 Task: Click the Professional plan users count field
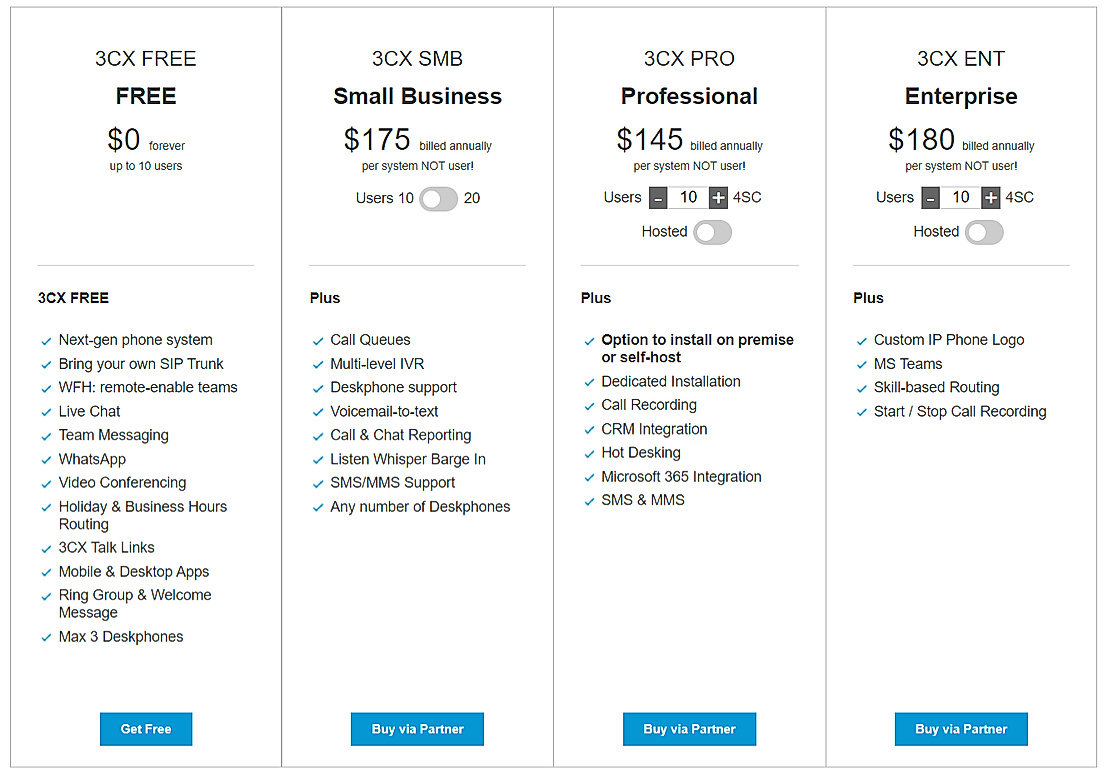[688, 197]
